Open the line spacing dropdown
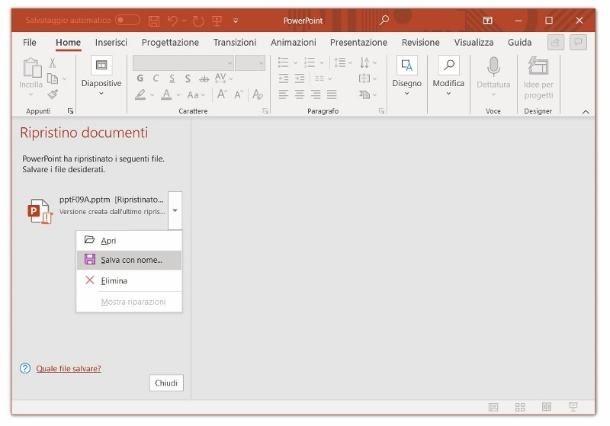 click(342, 62)
